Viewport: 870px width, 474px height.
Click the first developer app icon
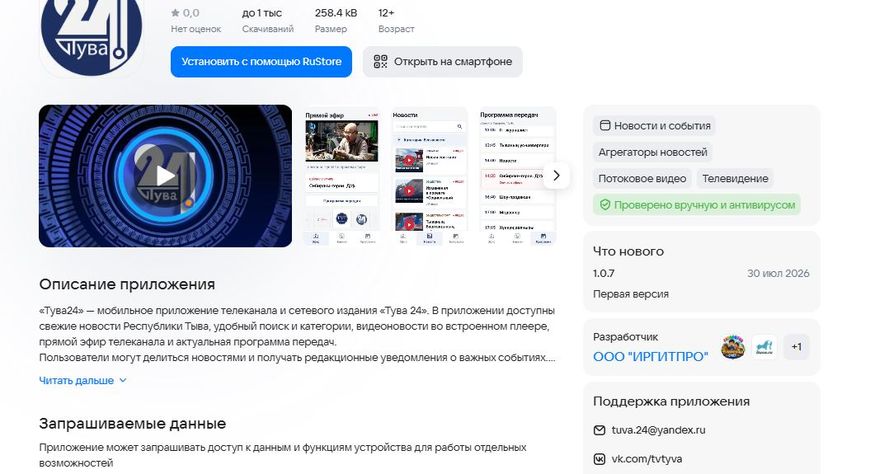coord(732,347)
